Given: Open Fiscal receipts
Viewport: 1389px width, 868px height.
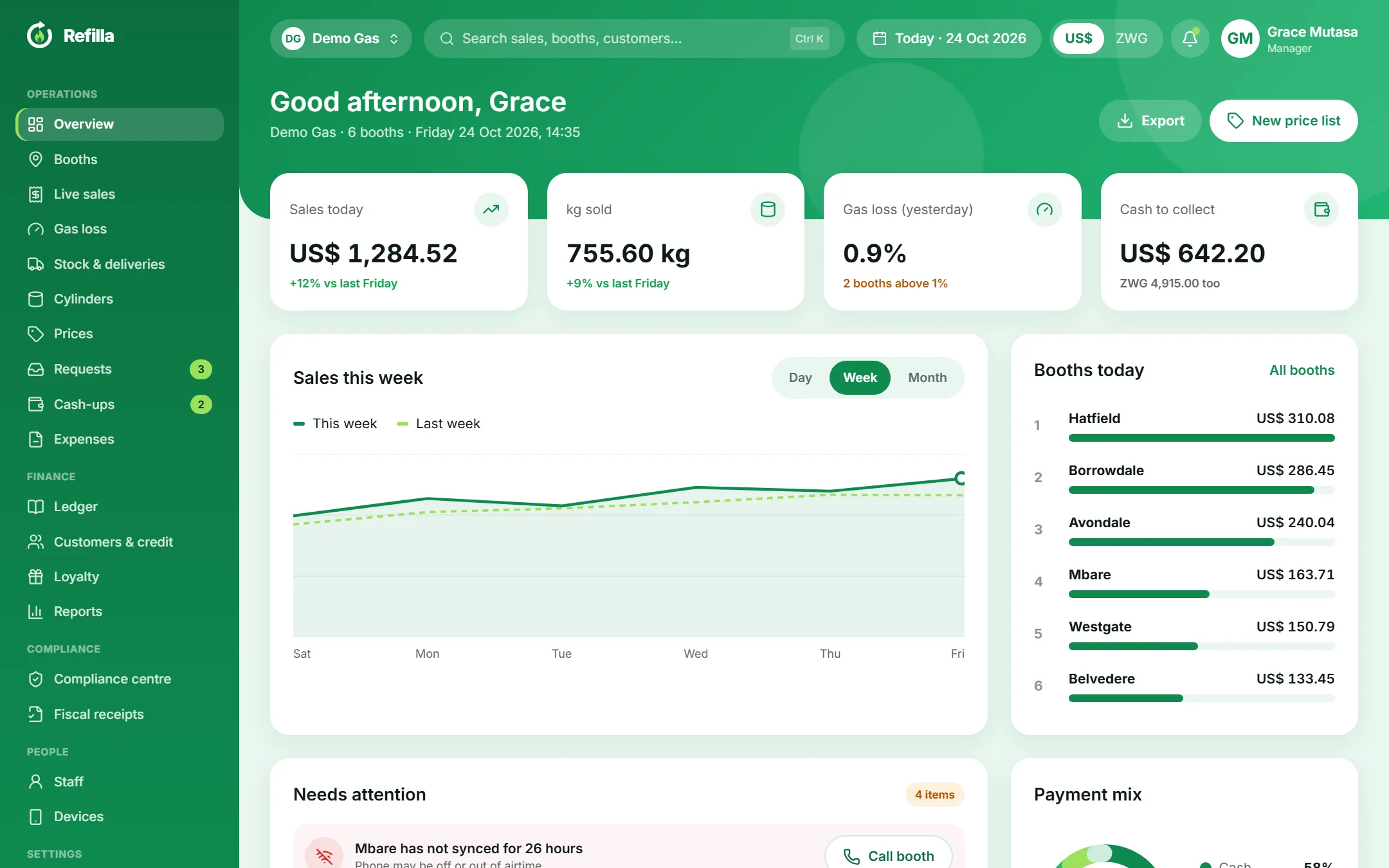Looking at the screenshot, I should (x=120, y=714).
